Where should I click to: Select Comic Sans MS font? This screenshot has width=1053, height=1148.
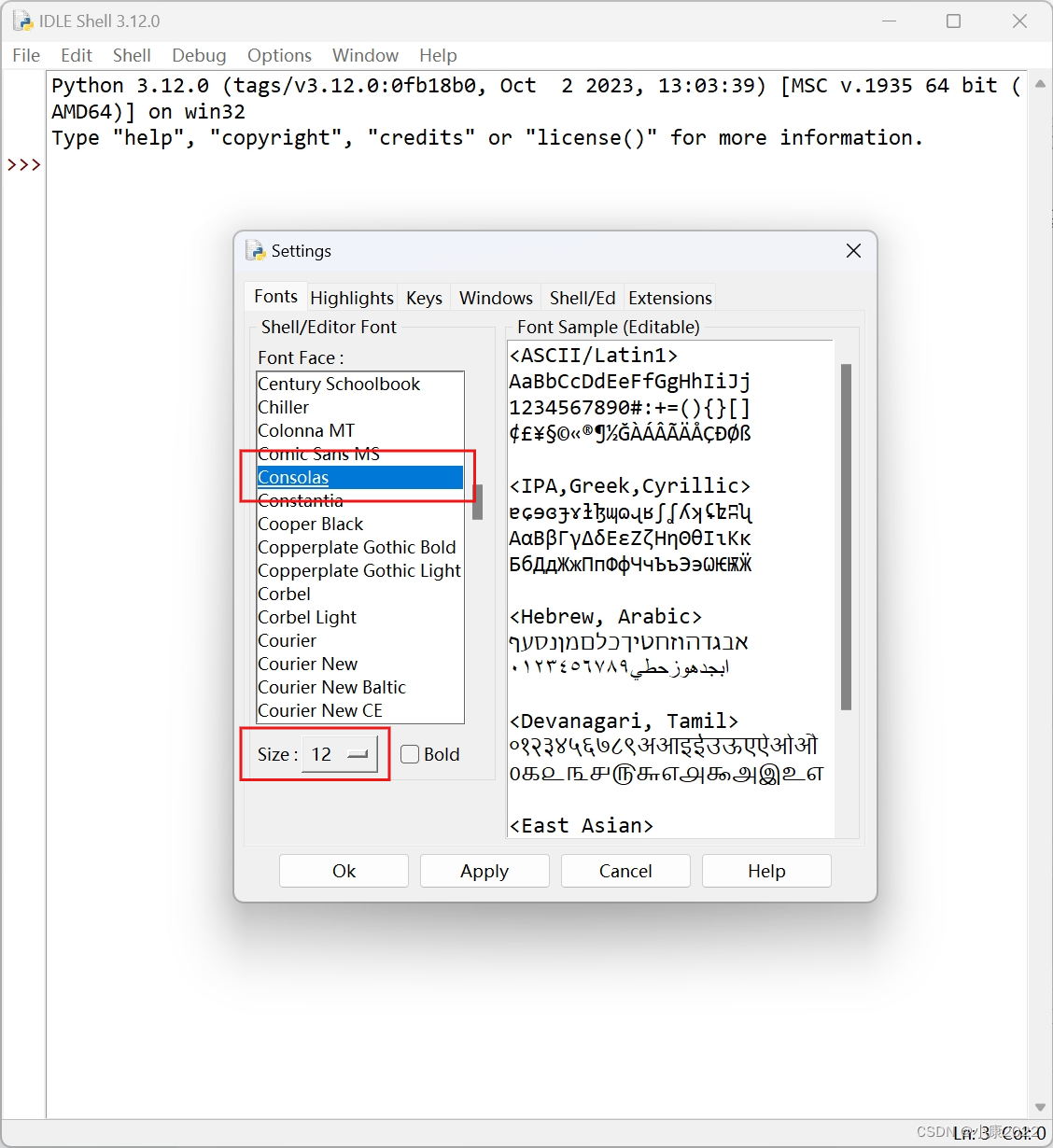point(359,454)
